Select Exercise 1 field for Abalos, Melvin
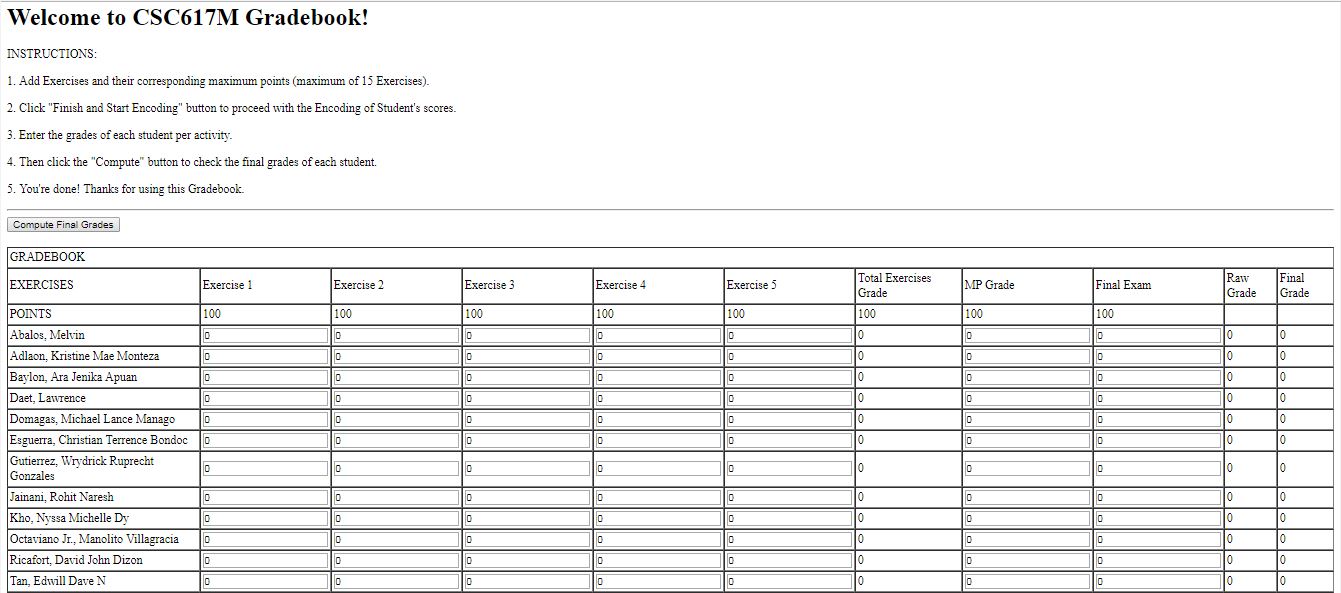1341x593 pixels. 265,336
